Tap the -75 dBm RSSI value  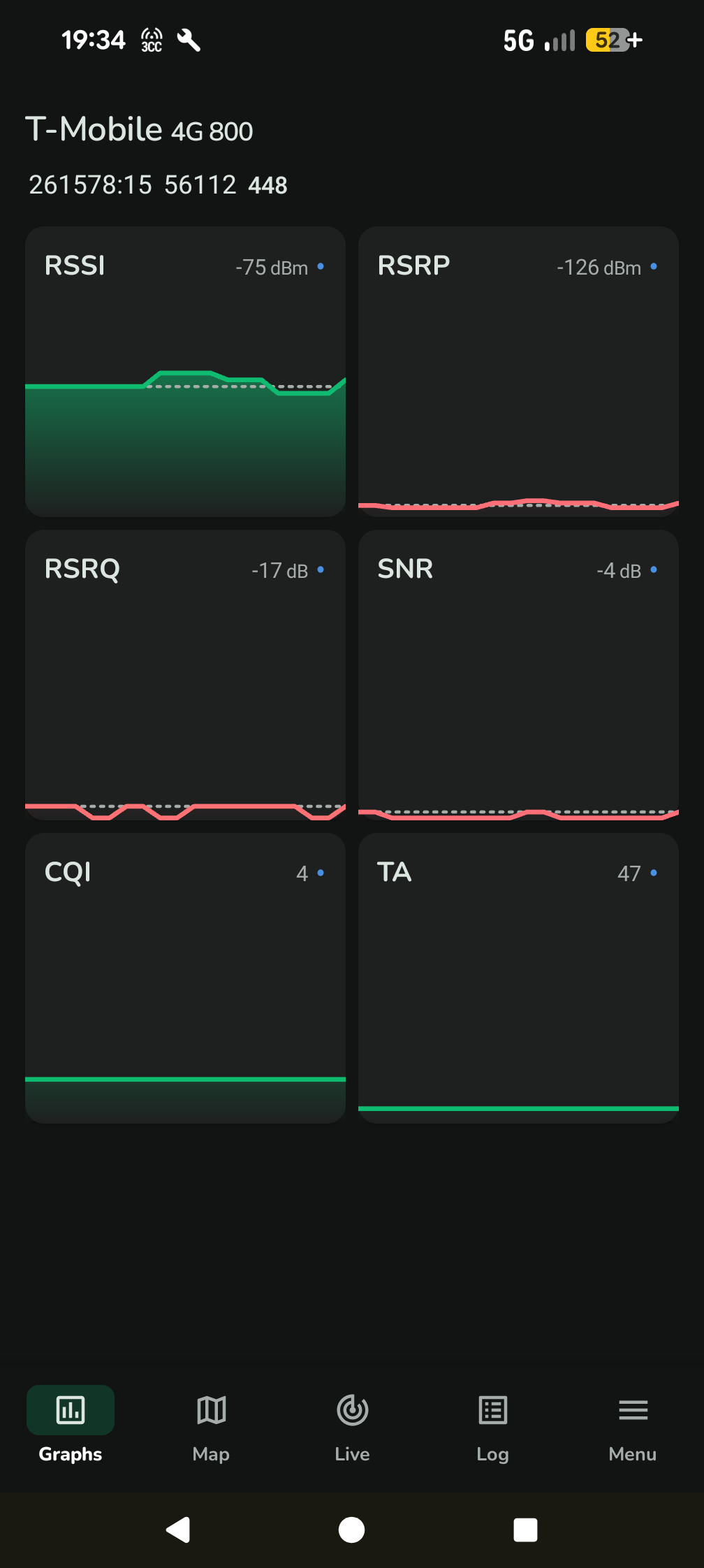tap(272, 268)
